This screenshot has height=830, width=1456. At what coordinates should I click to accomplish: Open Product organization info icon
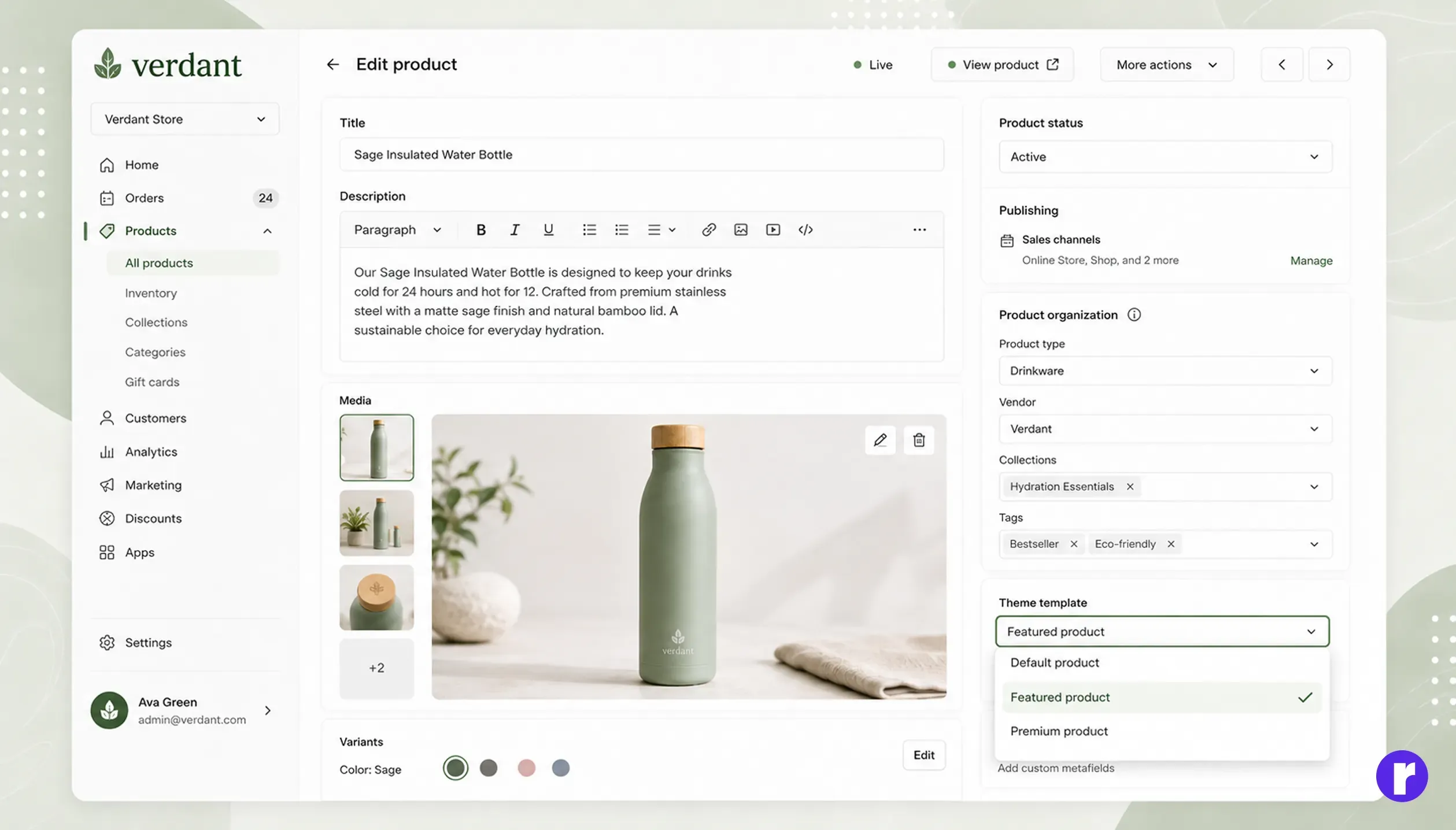coord(1134,314)
